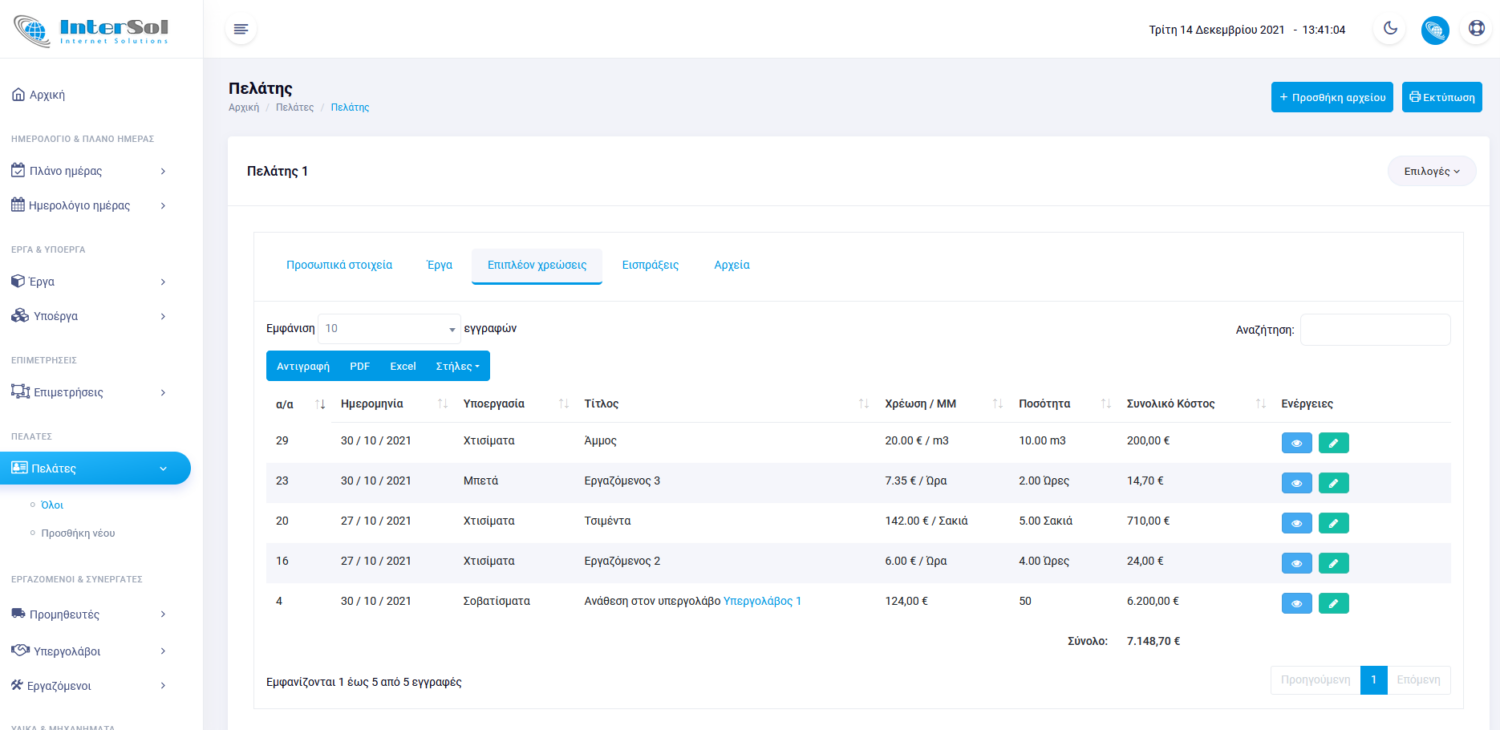
Task: Open the Στήλες column visibility dropdown
Action: [x=457, y=366]
